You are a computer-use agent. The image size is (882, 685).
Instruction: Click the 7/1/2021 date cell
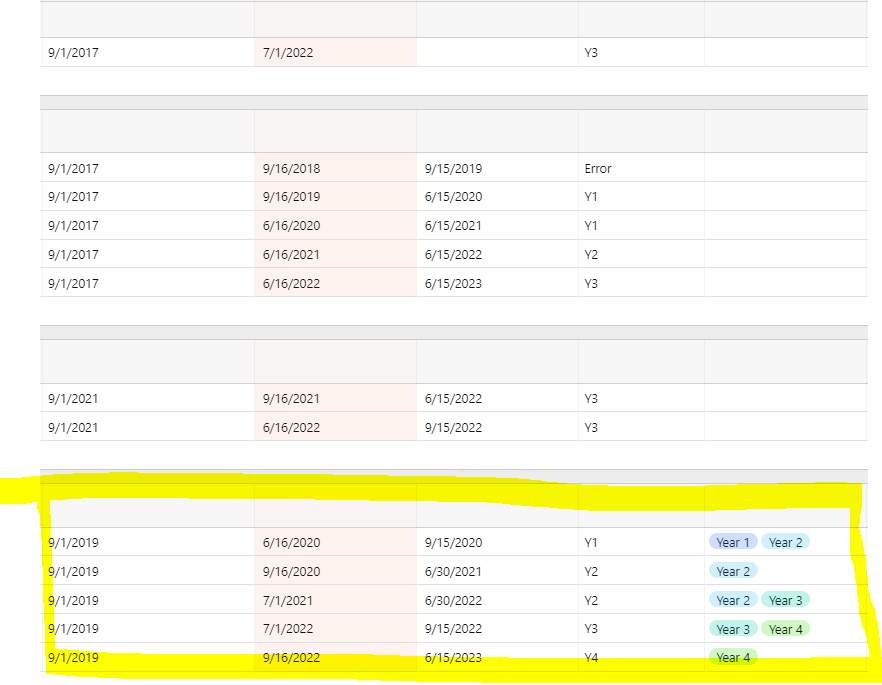pyautogui.click(x=335, y=600)
